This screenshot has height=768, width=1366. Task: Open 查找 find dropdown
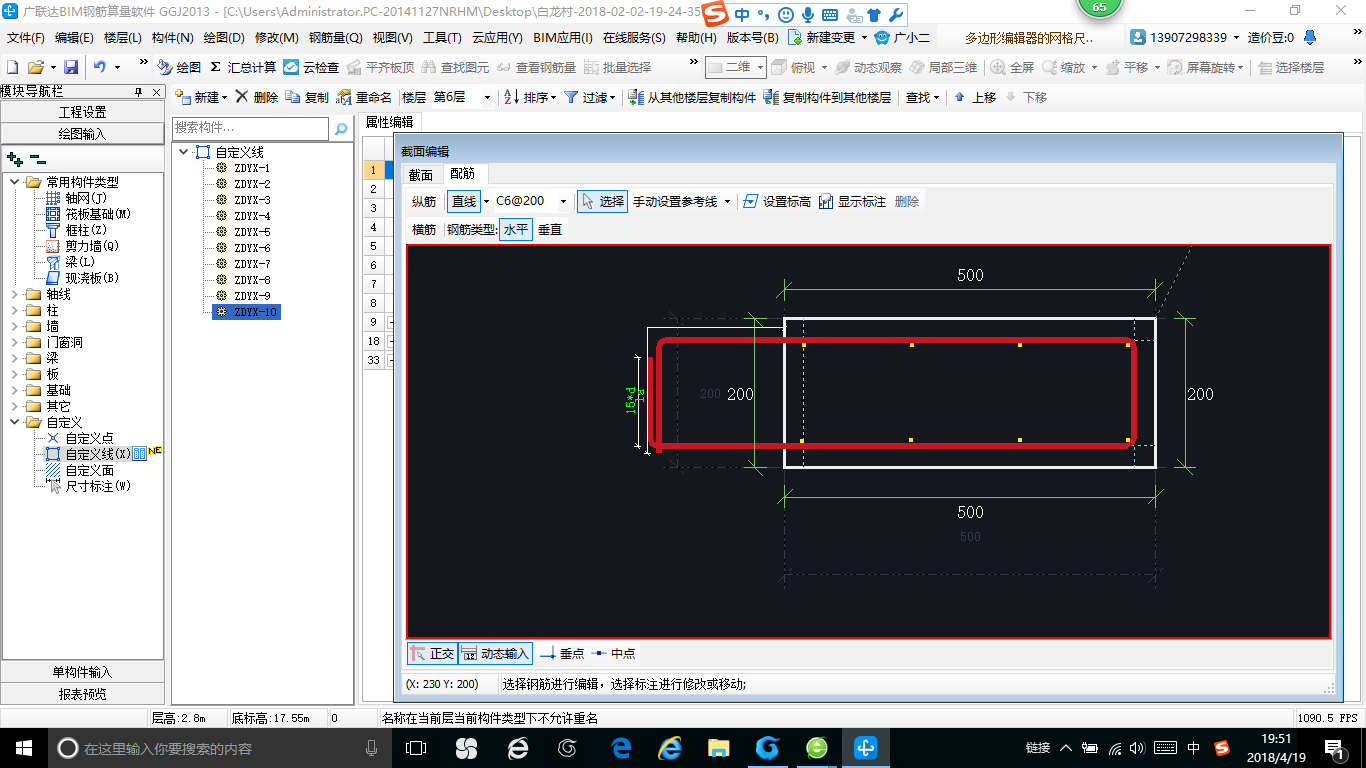point(923,97)
